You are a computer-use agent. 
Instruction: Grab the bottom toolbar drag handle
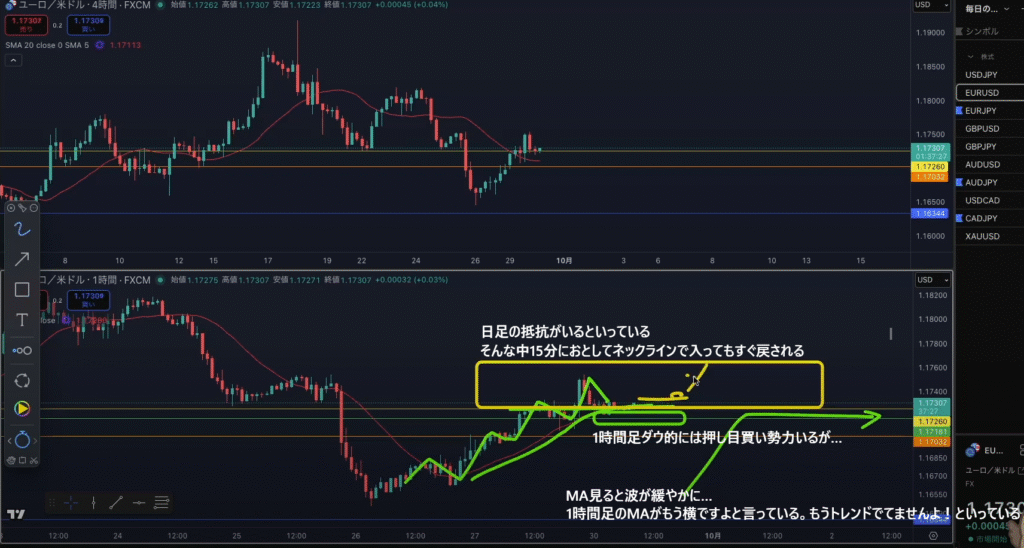tap(52, 502)
